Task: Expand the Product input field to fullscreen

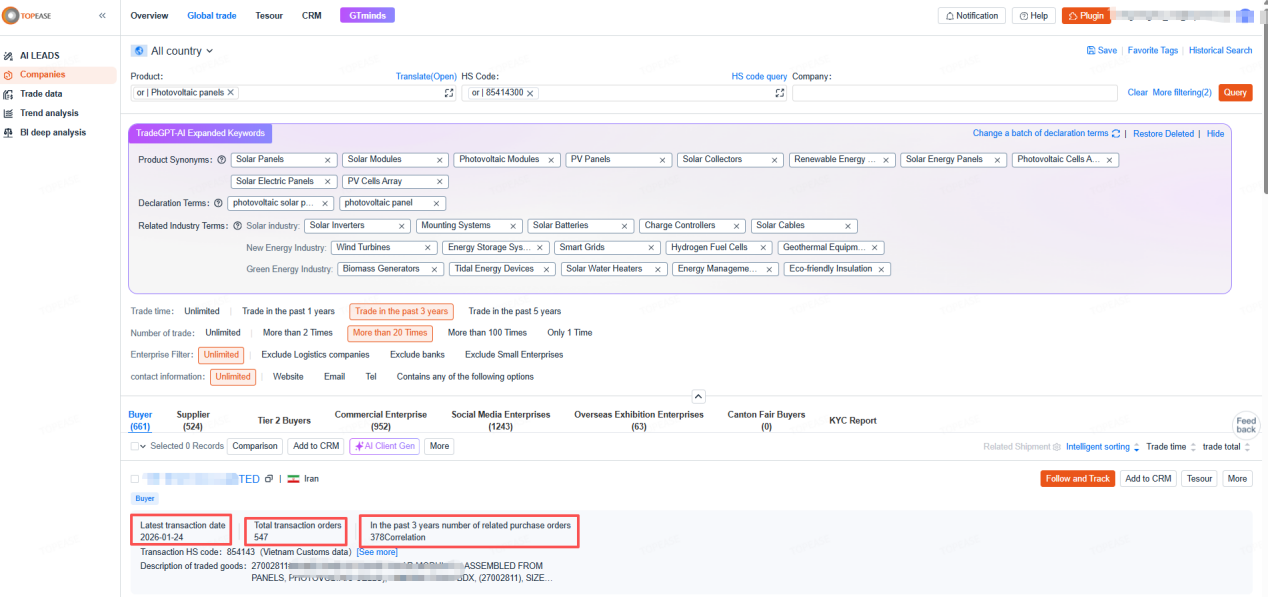Action: (x=447, y=92)
